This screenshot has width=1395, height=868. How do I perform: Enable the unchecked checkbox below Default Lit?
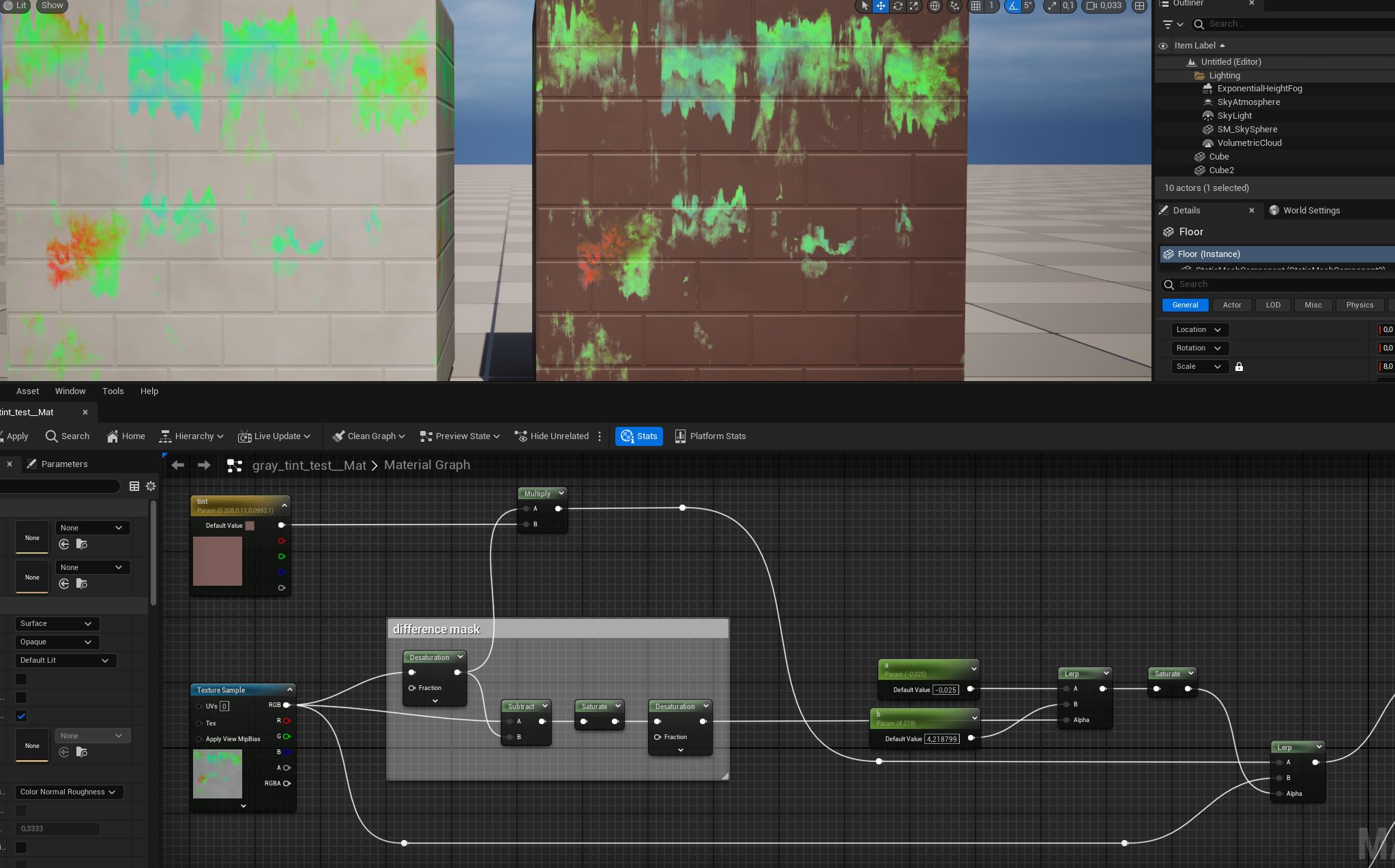21,679
